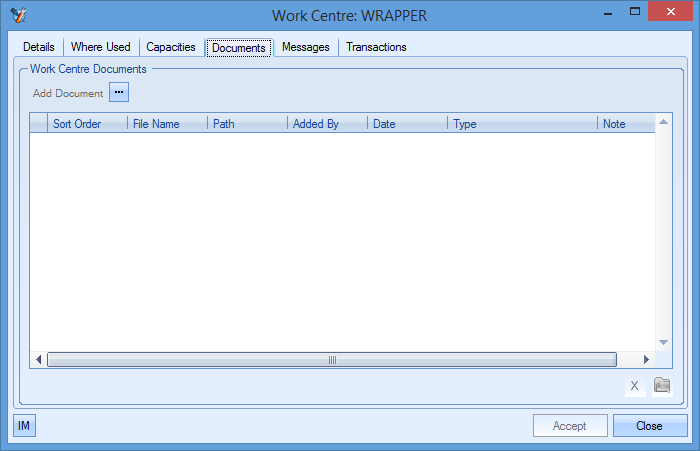The width and height of the screenshot is (700, 451).
Task: Click the File Name column header
Action: click(x=167, y=124)
